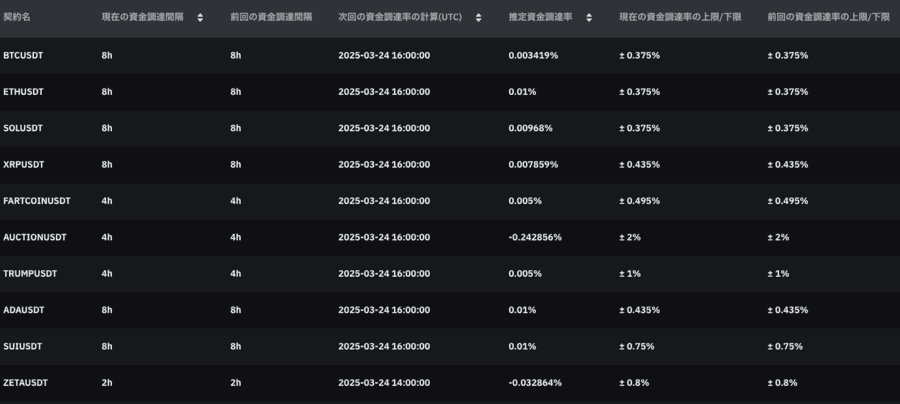This screenshot has height=404, width=900.
Task: Click BTCUSDT next calculation time
Action: click(x=384, y=56)
